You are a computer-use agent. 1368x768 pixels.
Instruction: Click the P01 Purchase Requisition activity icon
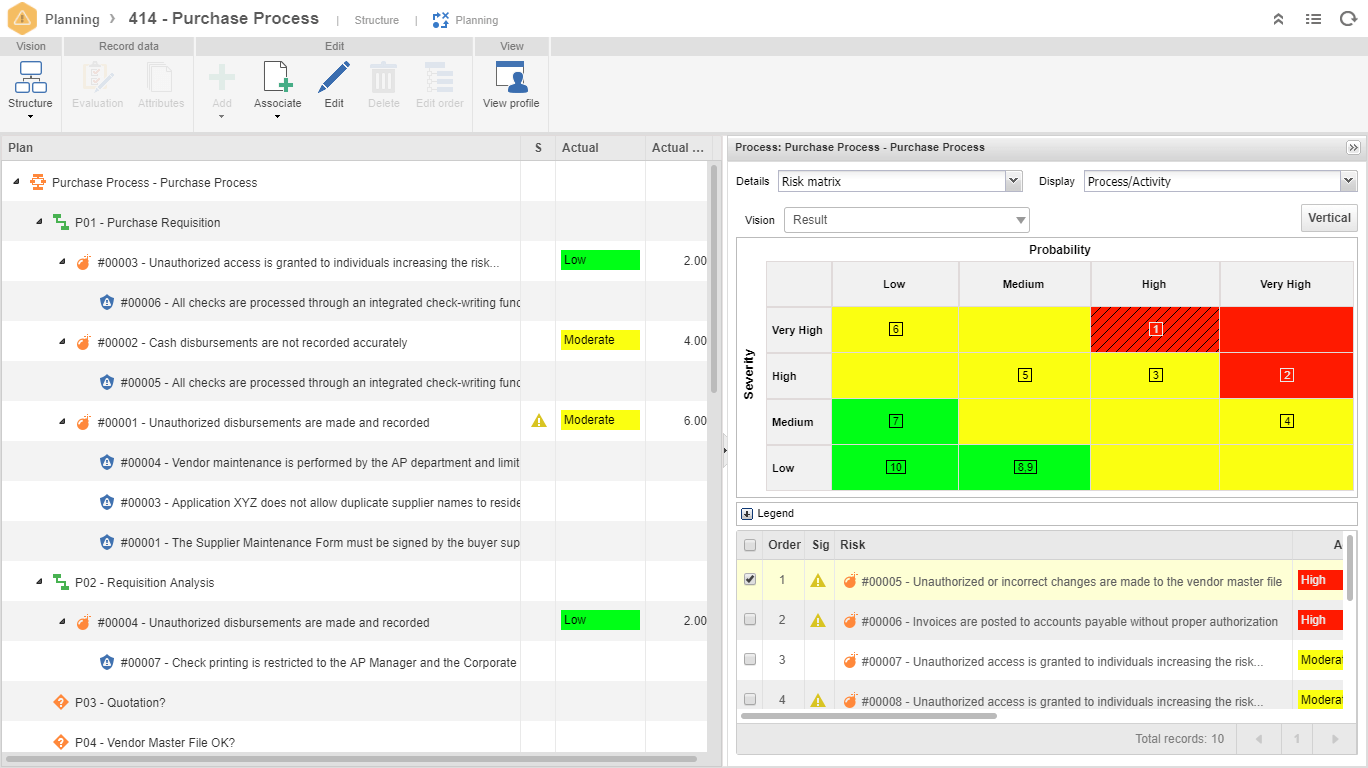[x=61, y=222]
